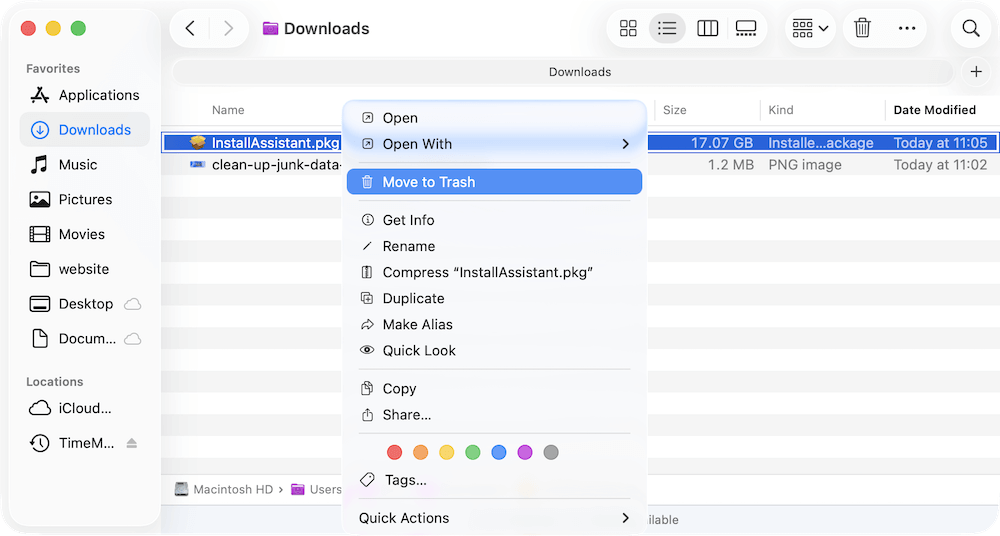Open iCloud Drive in sidebar Locations
1000x536 pixels.
85,408
